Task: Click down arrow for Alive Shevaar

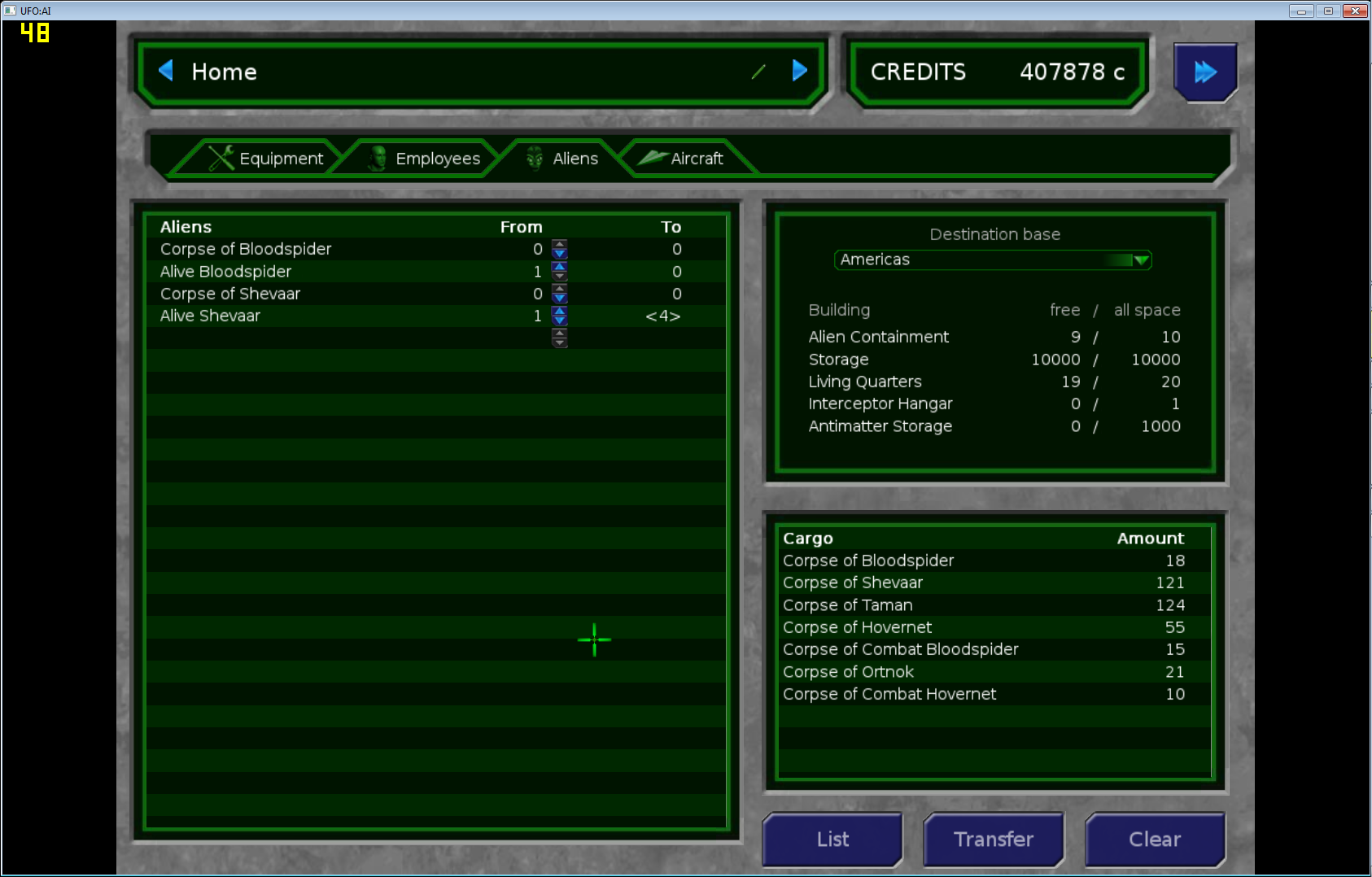Action: click(x=560, y=320)
